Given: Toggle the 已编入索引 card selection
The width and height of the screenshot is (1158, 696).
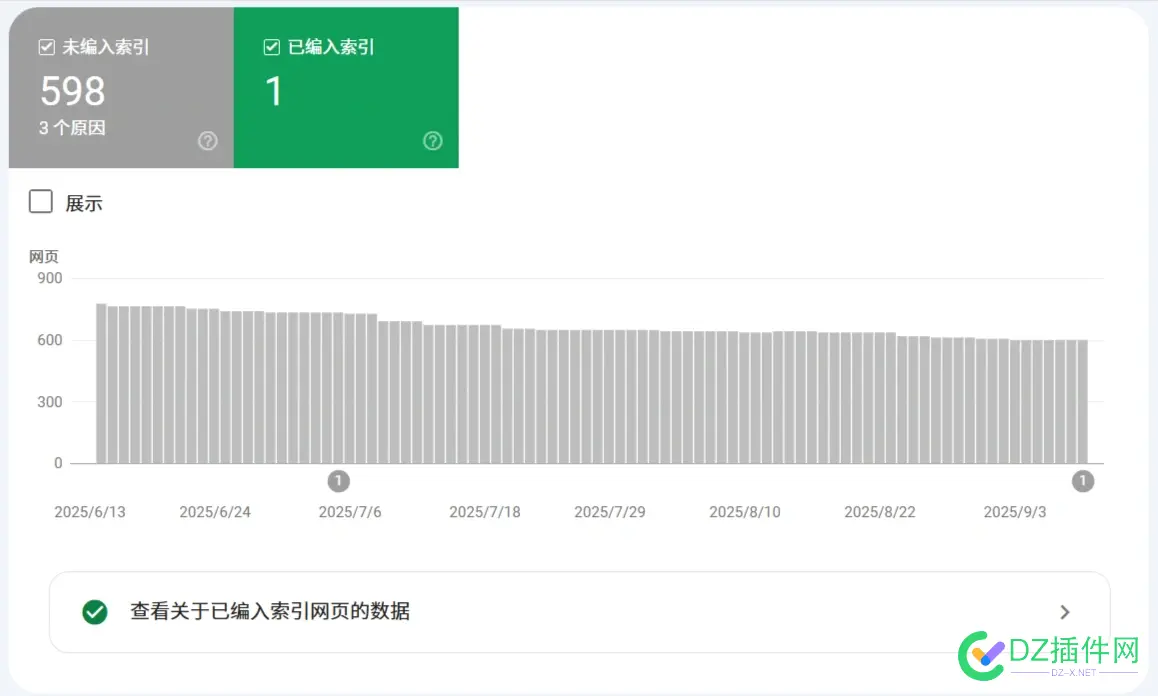Looking at the screenshot, I should point(345,87).
